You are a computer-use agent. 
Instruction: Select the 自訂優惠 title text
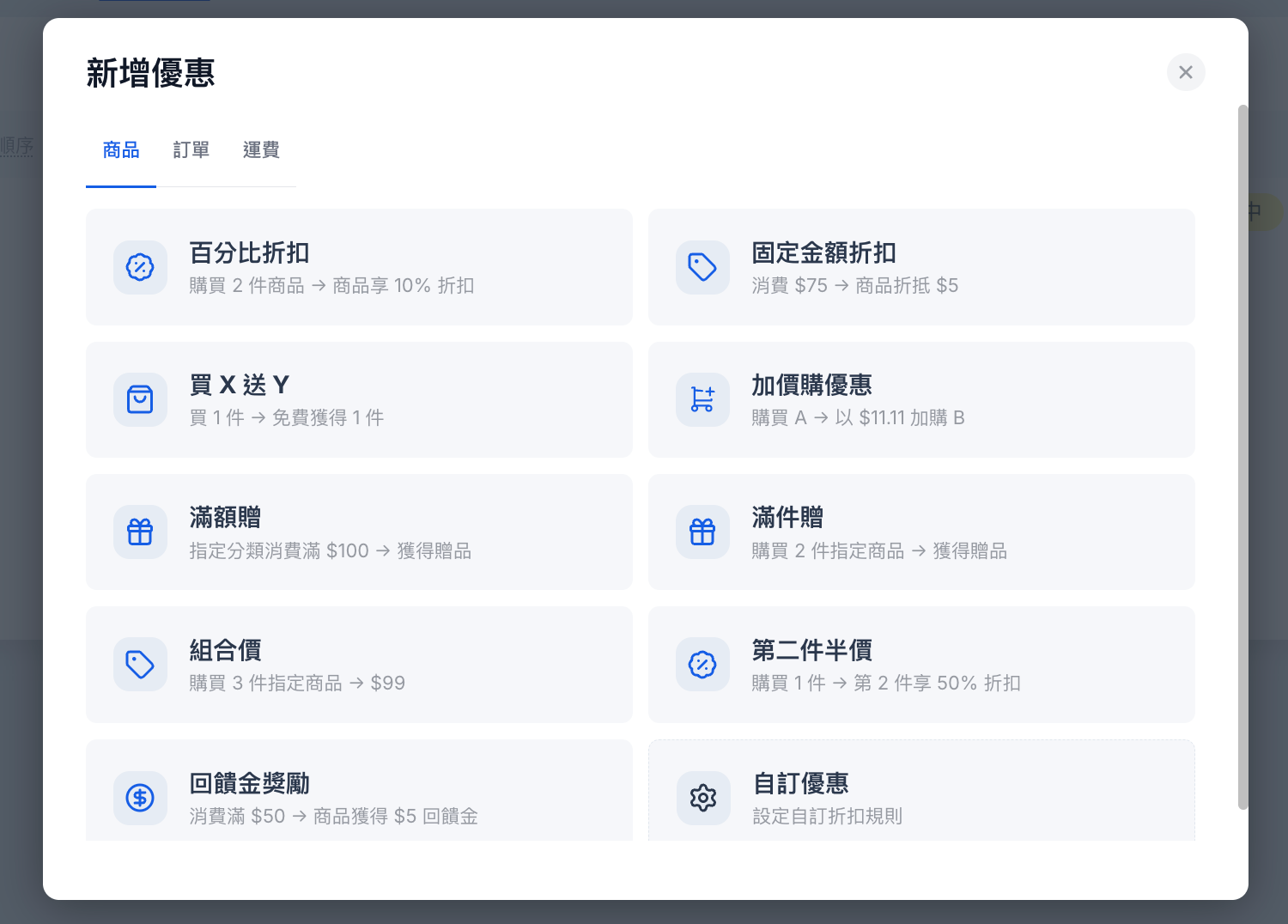click(x=800, y=783)
